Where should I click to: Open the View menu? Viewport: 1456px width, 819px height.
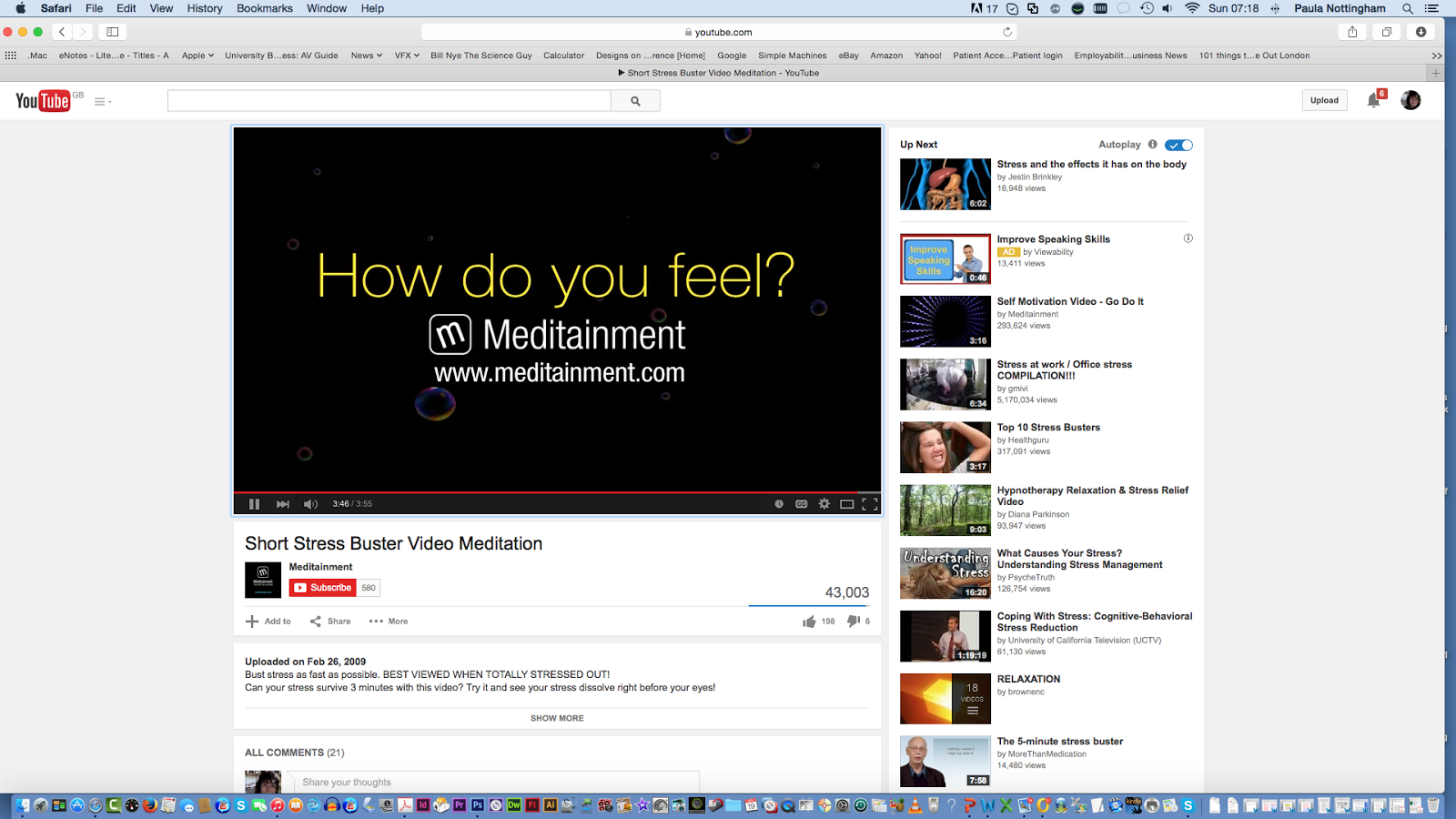pos(161,8)
